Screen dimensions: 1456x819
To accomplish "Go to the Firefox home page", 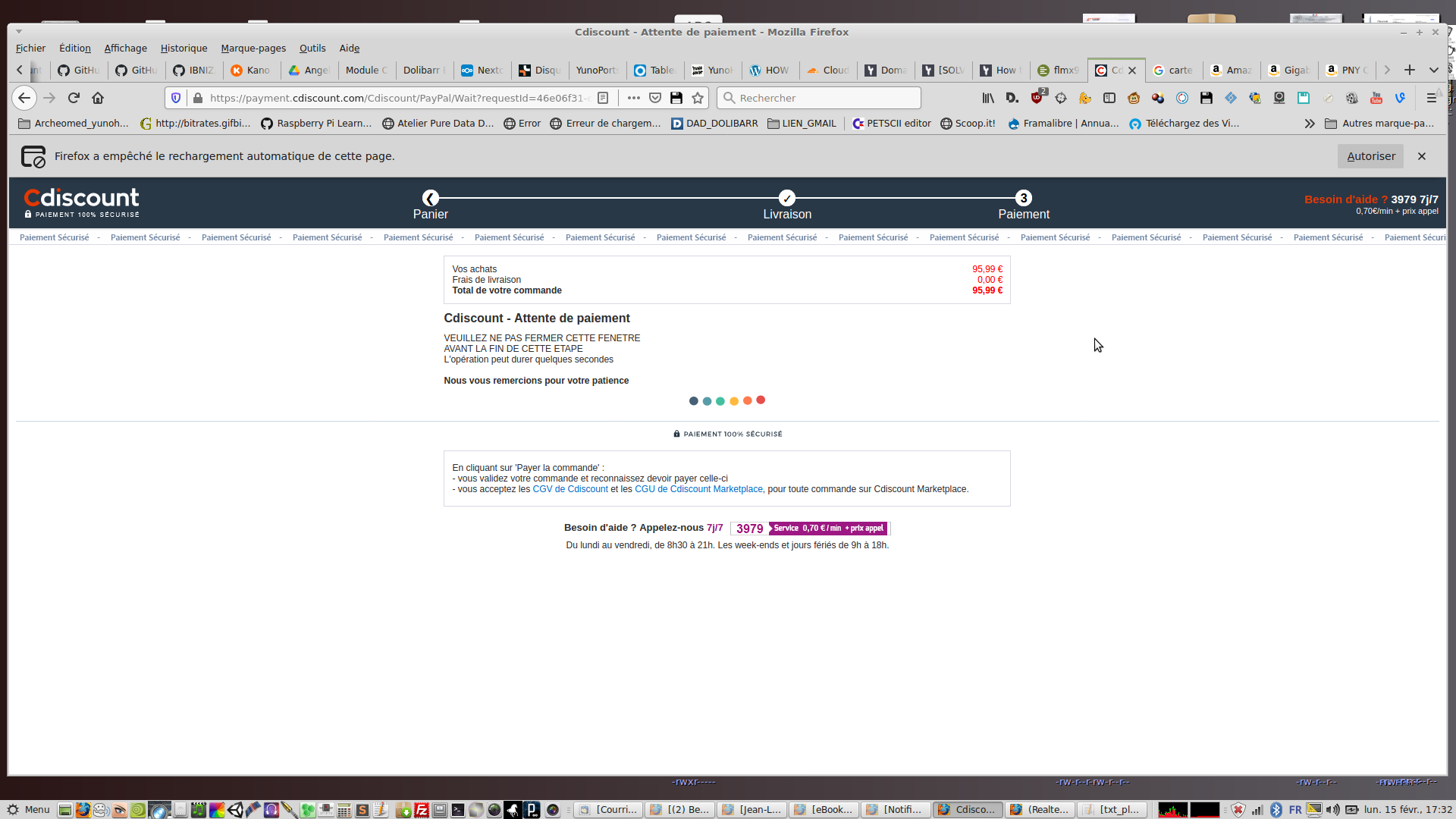I will point(98,98).
